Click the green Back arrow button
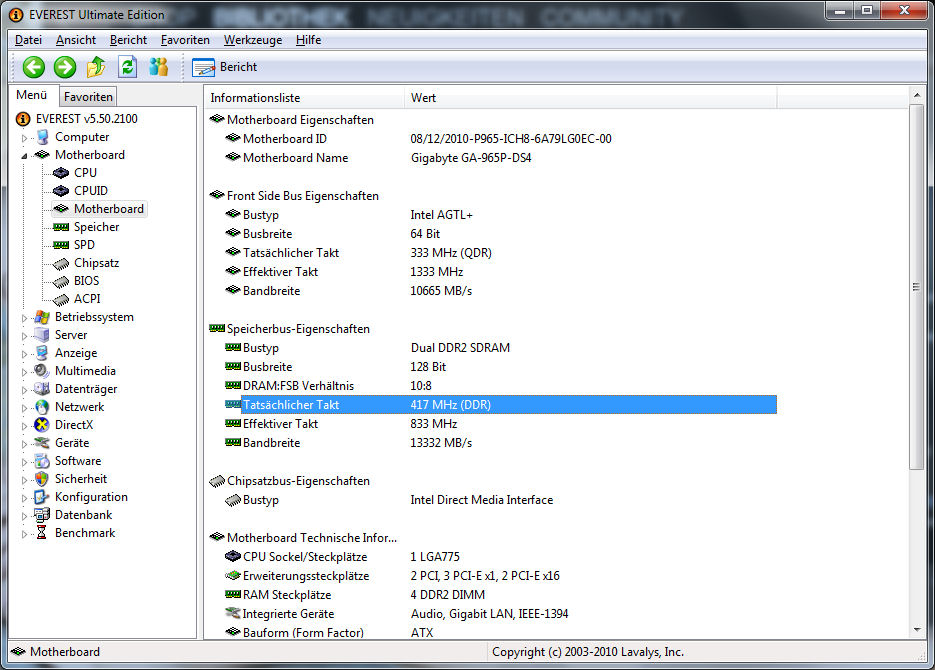The image size is (935, 670). coord(33,67)
